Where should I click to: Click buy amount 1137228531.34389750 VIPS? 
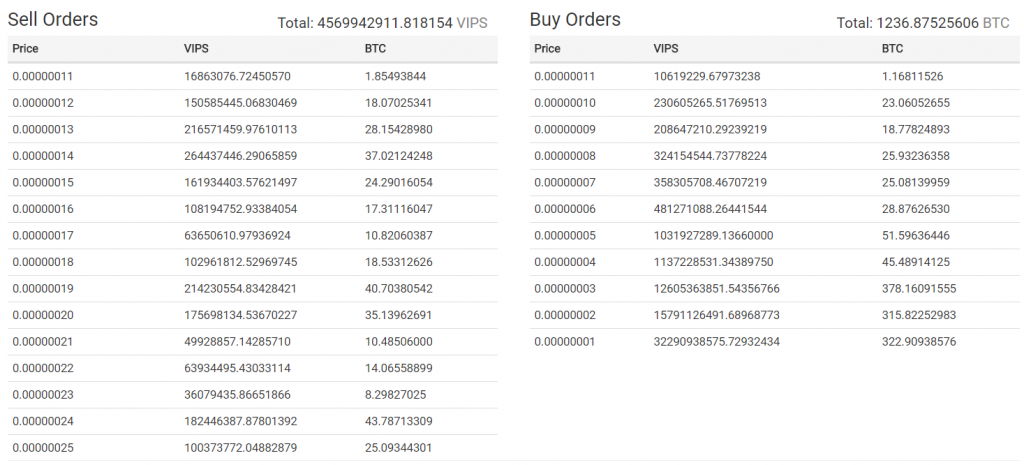coord(713,262)
